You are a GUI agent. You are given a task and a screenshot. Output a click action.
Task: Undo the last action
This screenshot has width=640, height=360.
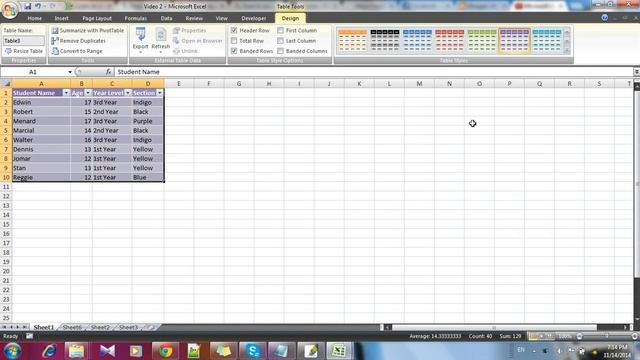pyautogui.click(x=38, y=6)
